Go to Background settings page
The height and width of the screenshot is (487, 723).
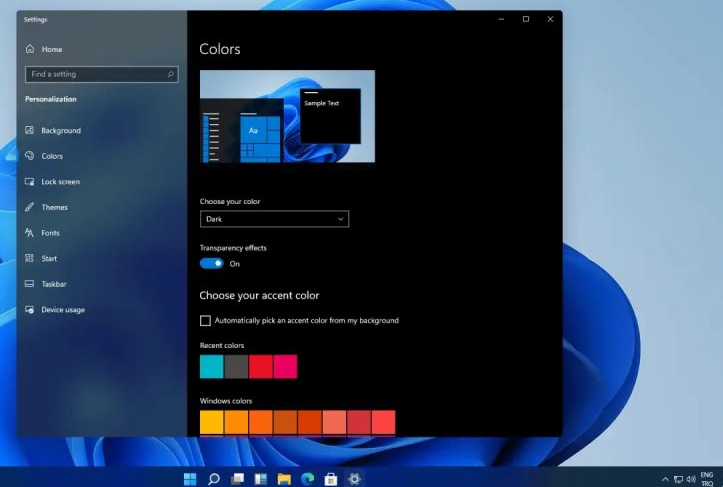click(x=61, y=131)
